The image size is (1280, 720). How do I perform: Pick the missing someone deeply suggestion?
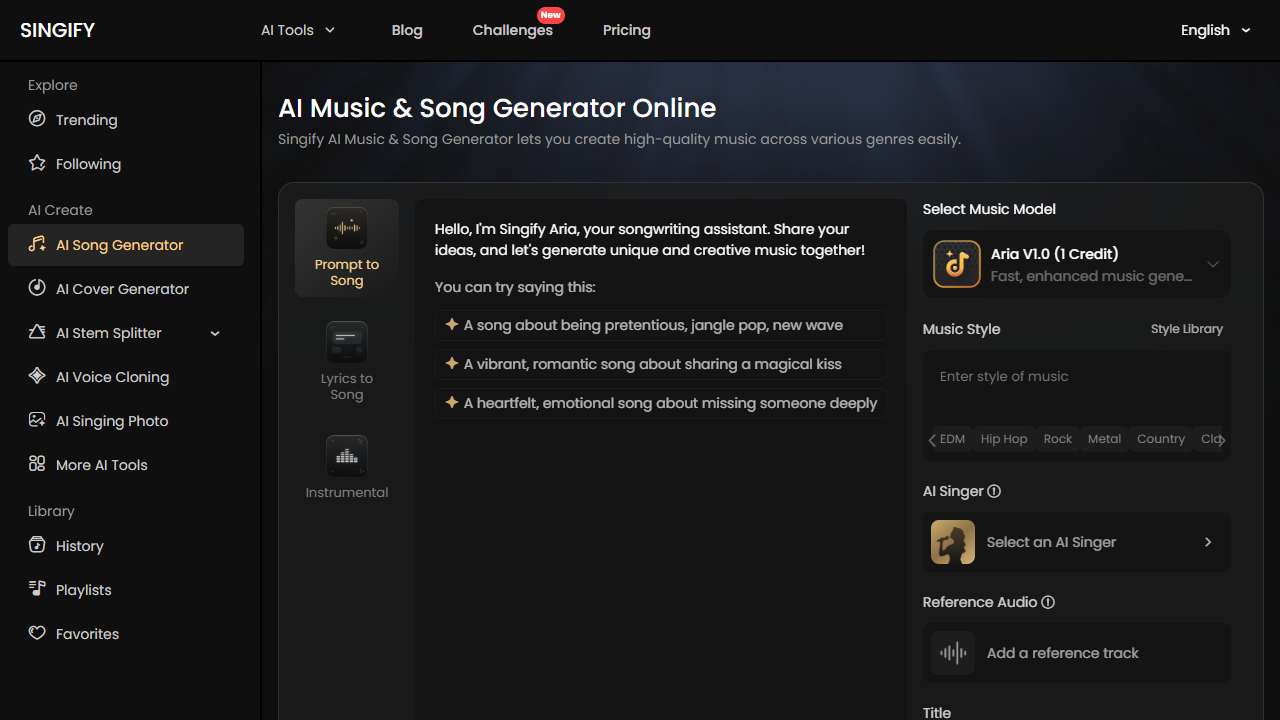[x=660, y=403]
